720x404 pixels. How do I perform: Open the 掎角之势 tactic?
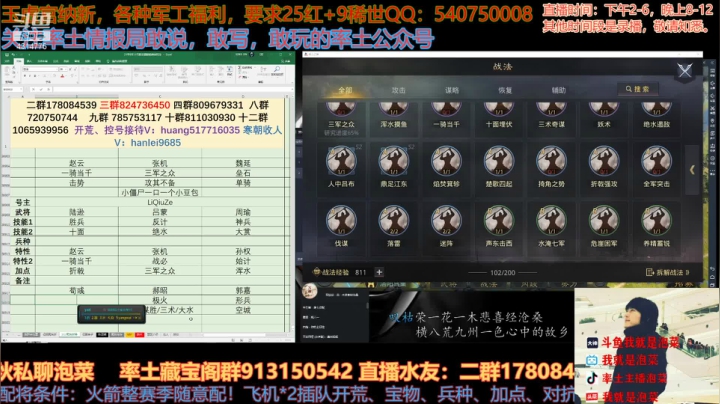[551, 161]
